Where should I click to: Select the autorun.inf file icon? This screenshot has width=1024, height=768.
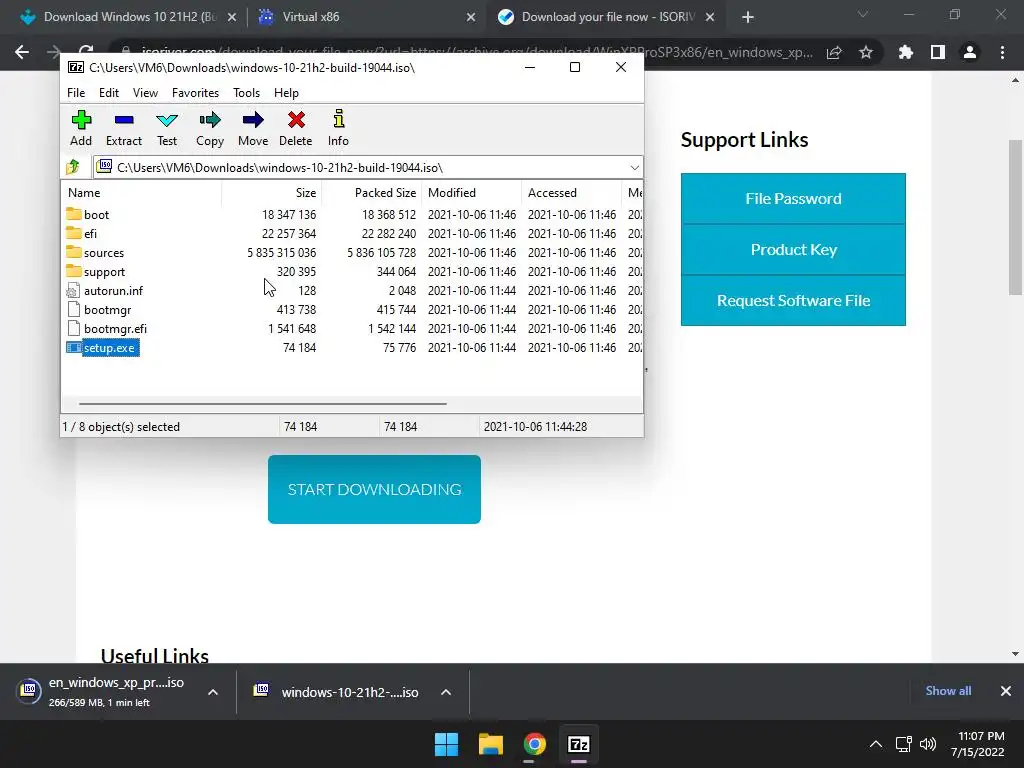click(x=73, y=291)
